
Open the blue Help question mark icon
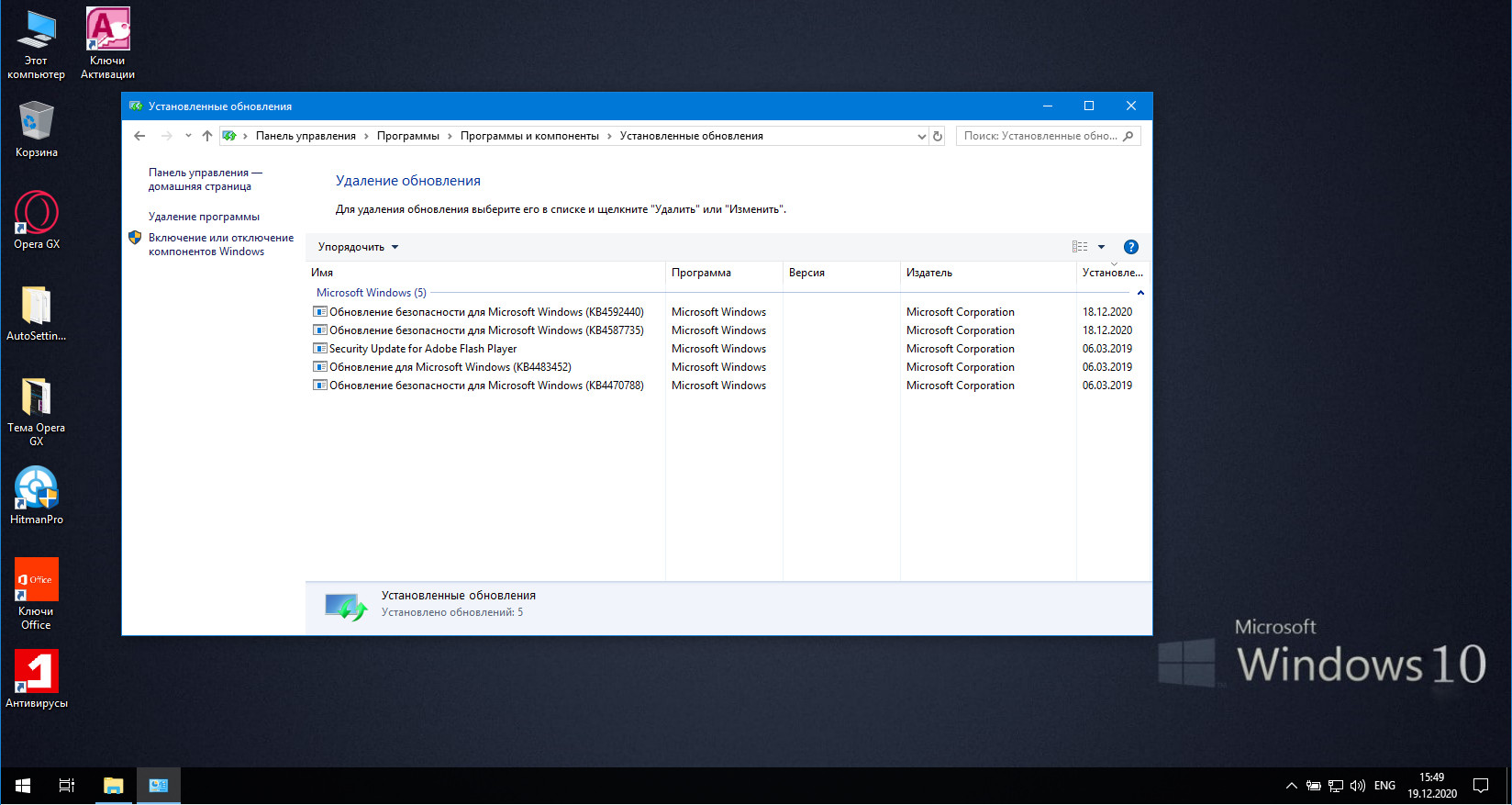pyautogui.click(x=1130, y=247)
